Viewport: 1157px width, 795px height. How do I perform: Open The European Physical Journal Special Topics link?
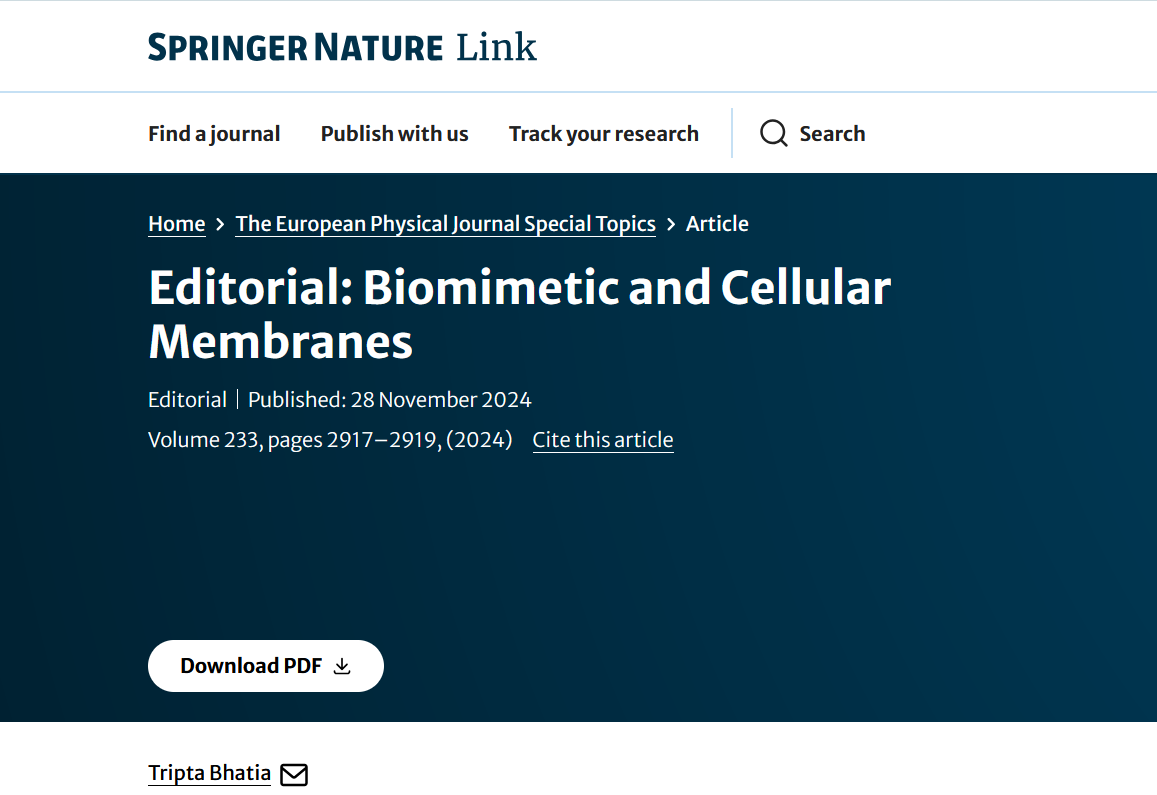click(x=446, y=224)
